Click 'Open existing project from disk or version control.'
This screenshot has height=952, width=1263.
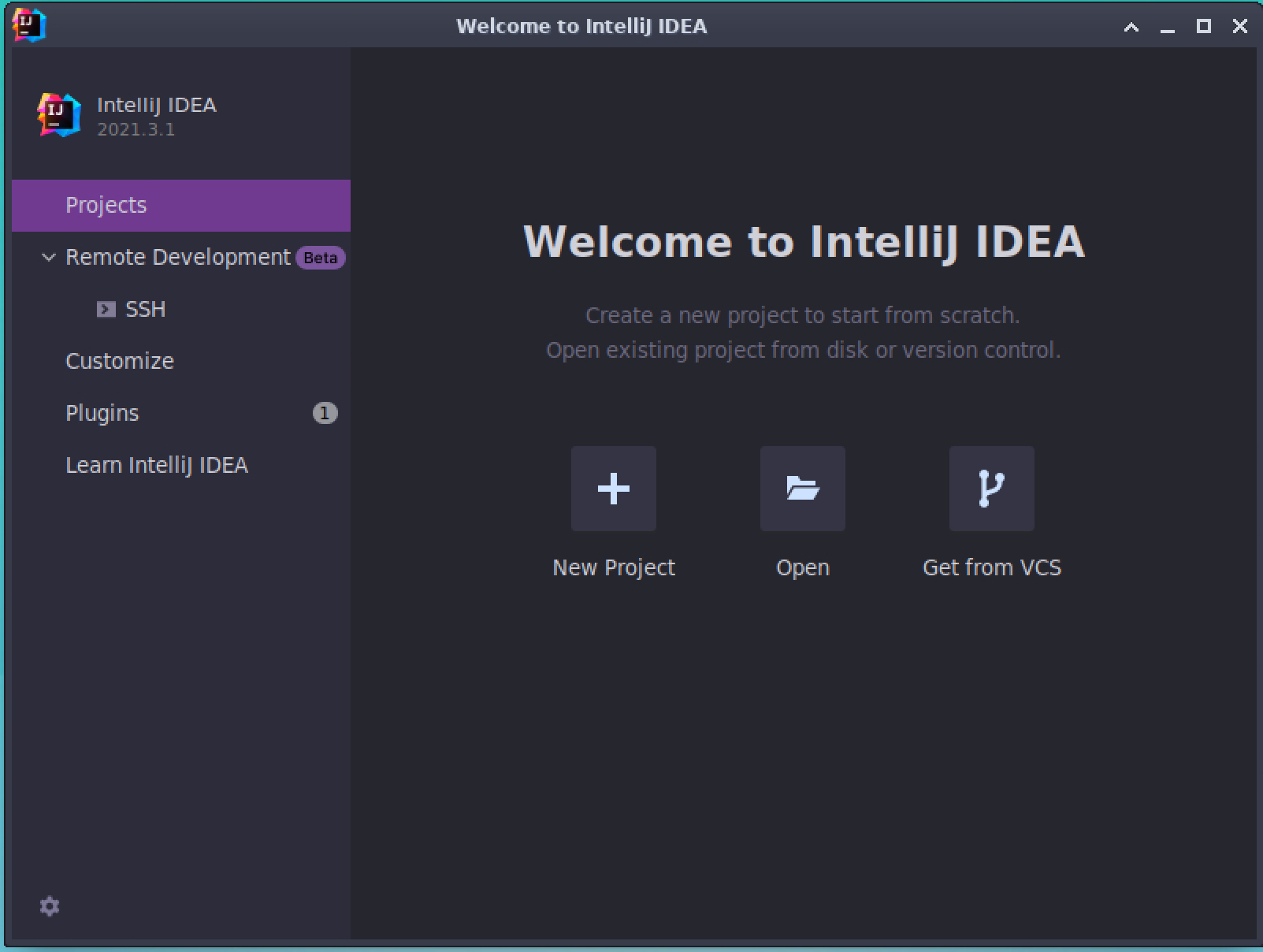[803, 350]
